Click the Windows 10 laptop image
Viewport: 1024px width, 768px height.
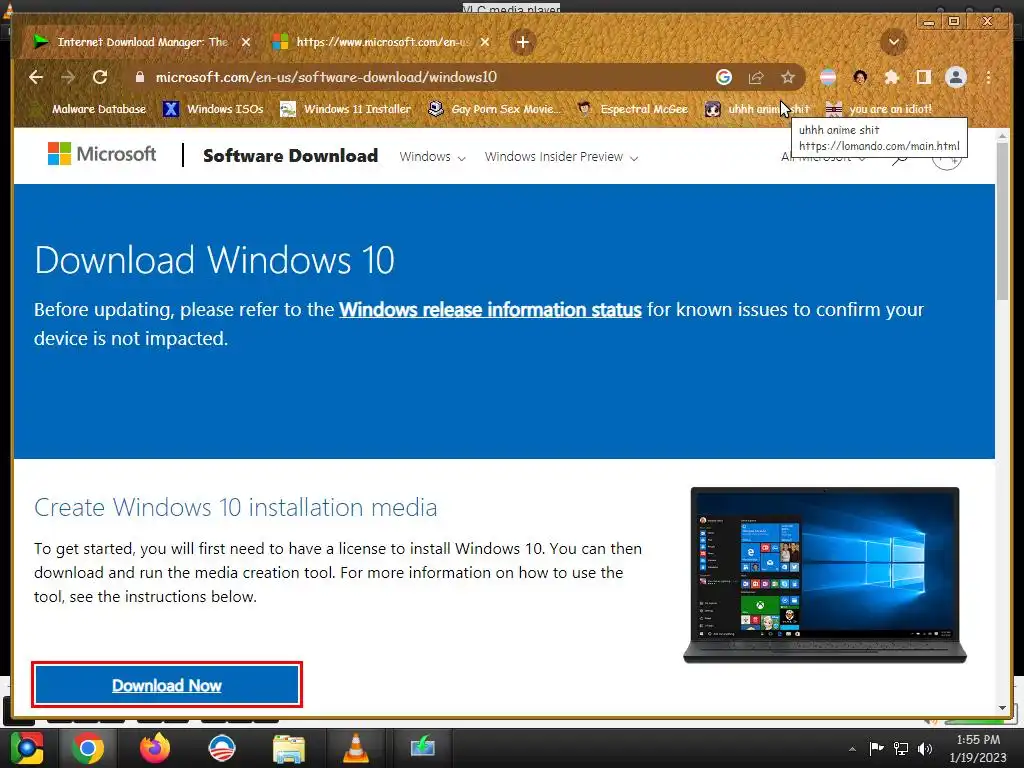[x=825, y=575]
